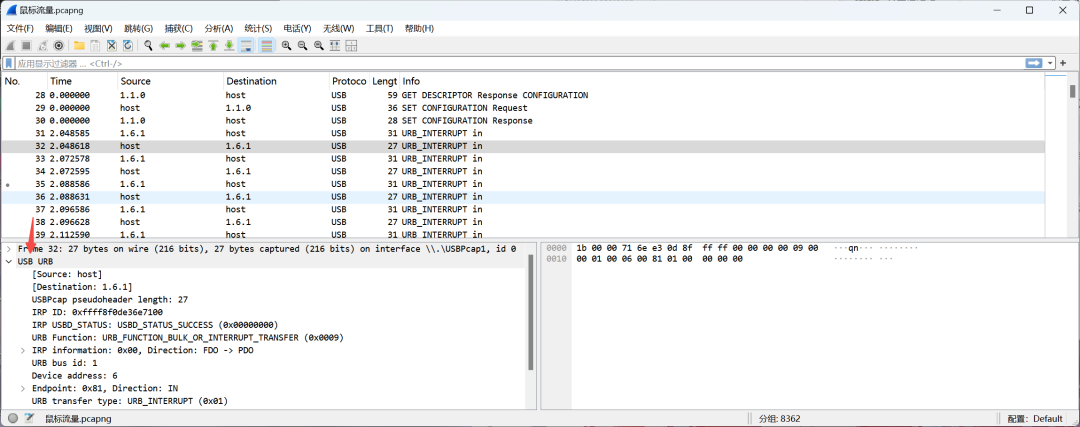Select the Device address: 6 line
The width and height of the screenshot is (1080, 427).
tap(74, 376)
